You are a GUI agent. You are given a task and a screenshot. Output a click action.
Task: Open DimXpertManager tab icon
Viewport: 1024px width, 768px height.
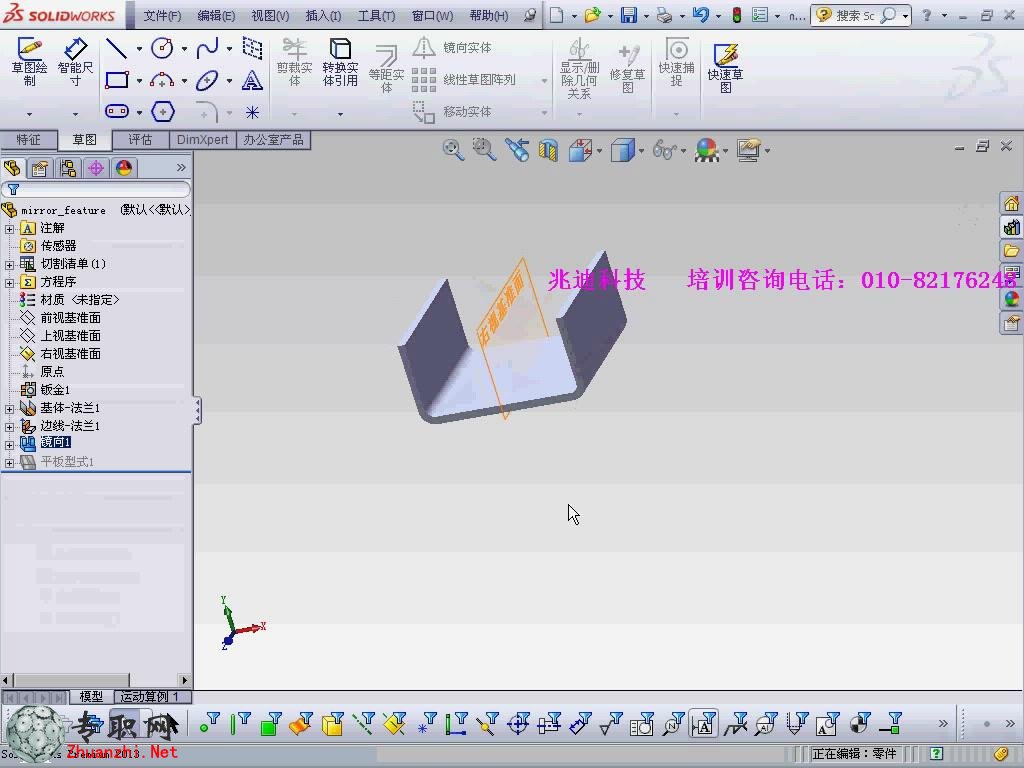click(96, 168)
